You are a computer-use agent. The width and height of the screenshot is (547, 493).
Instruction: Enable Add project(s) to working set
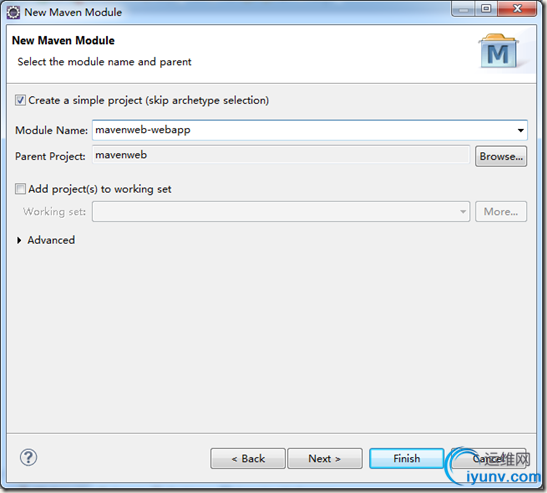20,189
